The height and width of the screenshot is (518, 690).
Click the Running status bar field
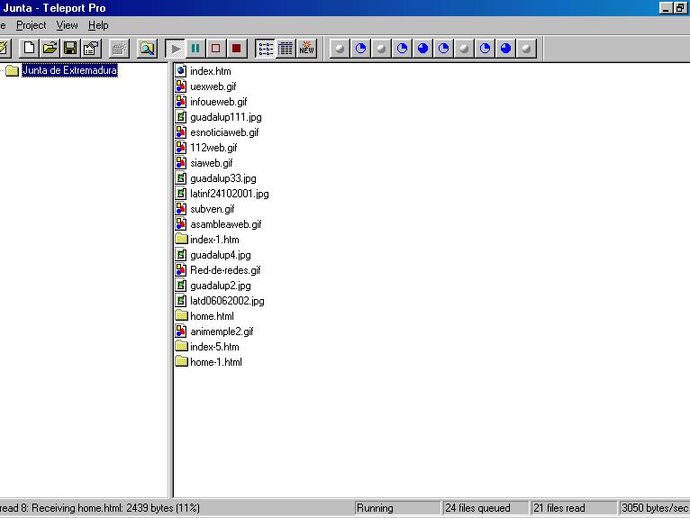[397, 508]
